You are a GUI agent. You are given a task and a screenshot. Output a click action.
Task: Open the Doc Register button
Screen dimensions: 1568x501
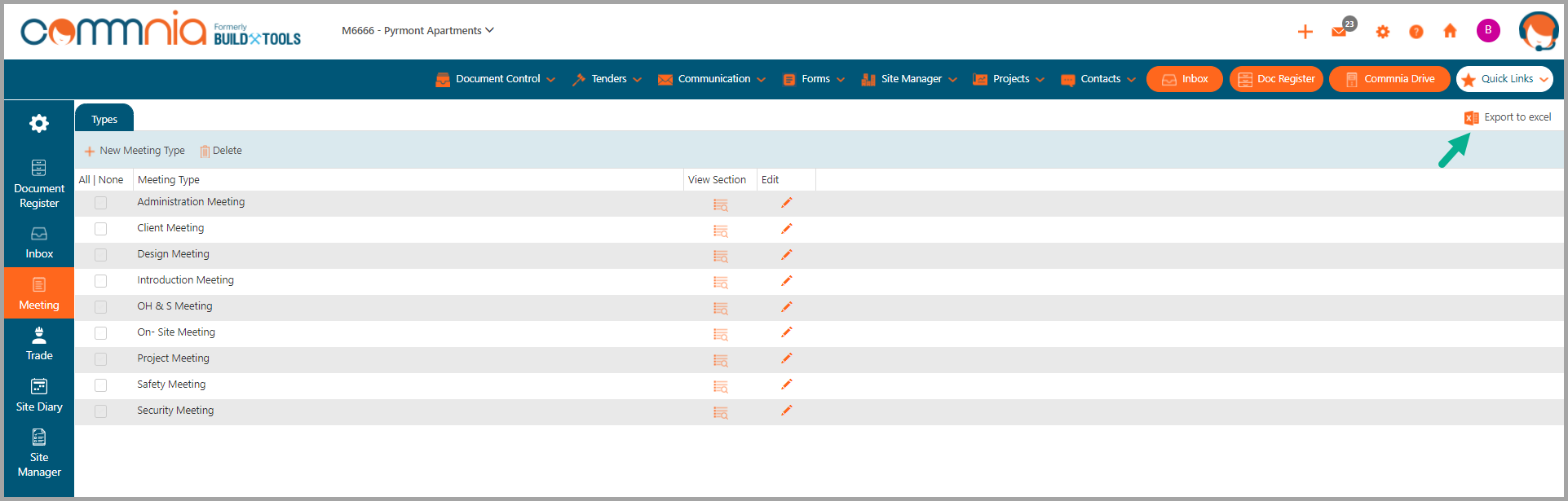[x=1276, y=79]
